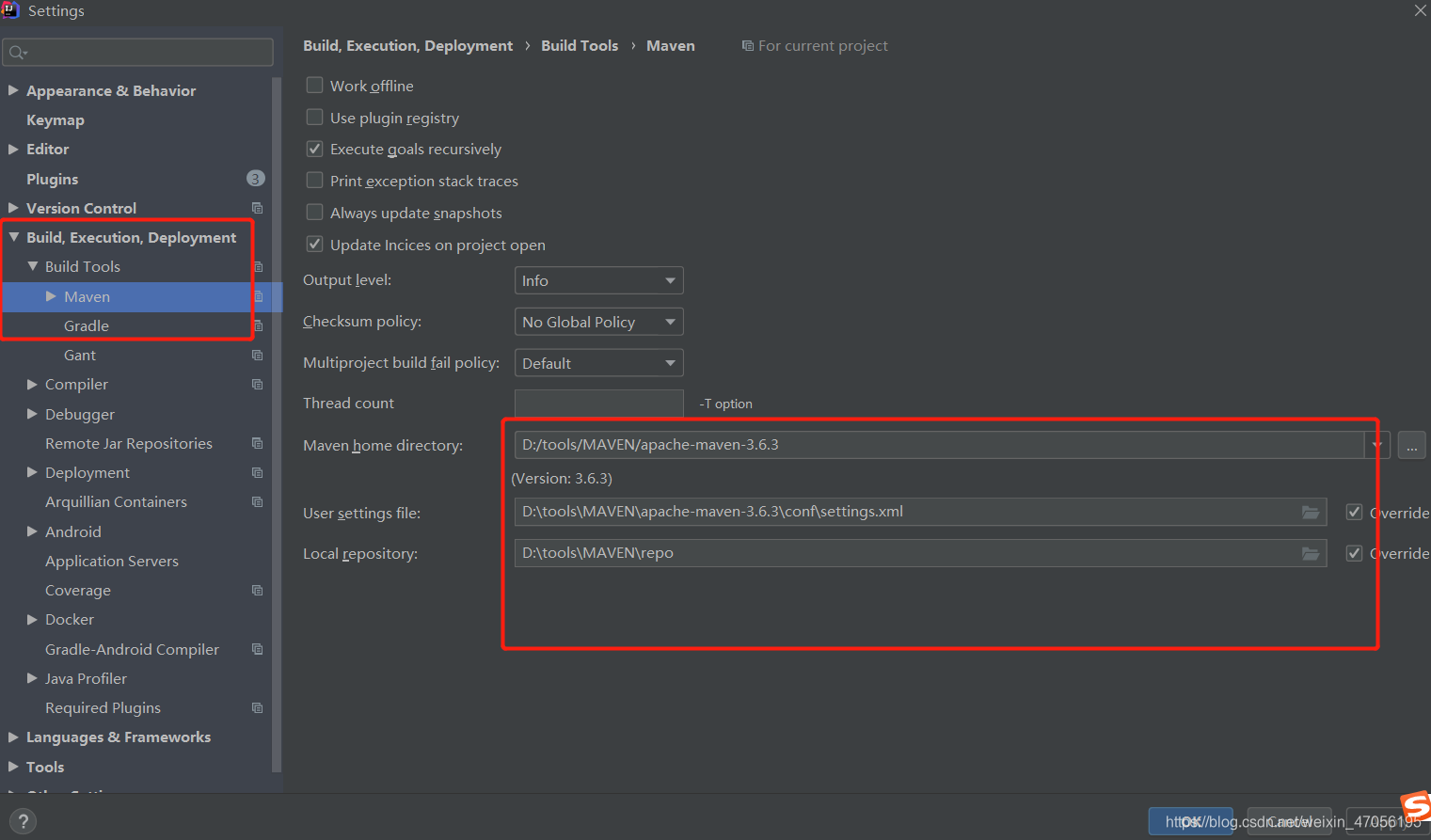Open the help question mark button

(x=23, y=821)
